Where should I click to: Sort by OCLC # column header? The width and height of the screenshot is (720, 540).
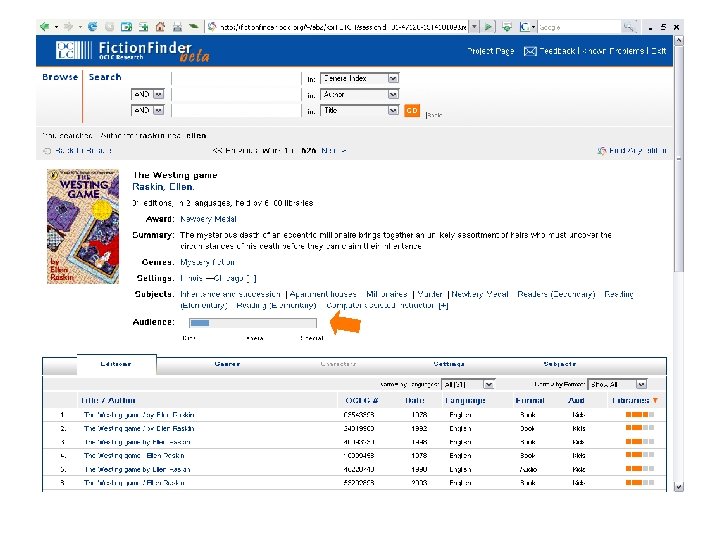tap(362, 400)
